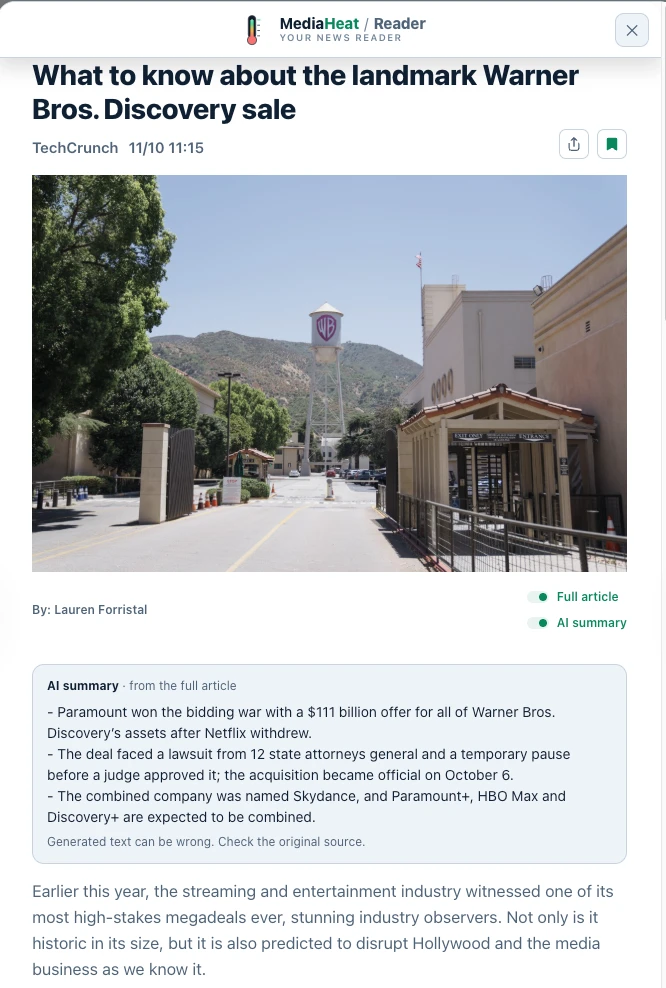666x988 pixels.
Task: Click the share article icon
Action: (x=573, y=144)
